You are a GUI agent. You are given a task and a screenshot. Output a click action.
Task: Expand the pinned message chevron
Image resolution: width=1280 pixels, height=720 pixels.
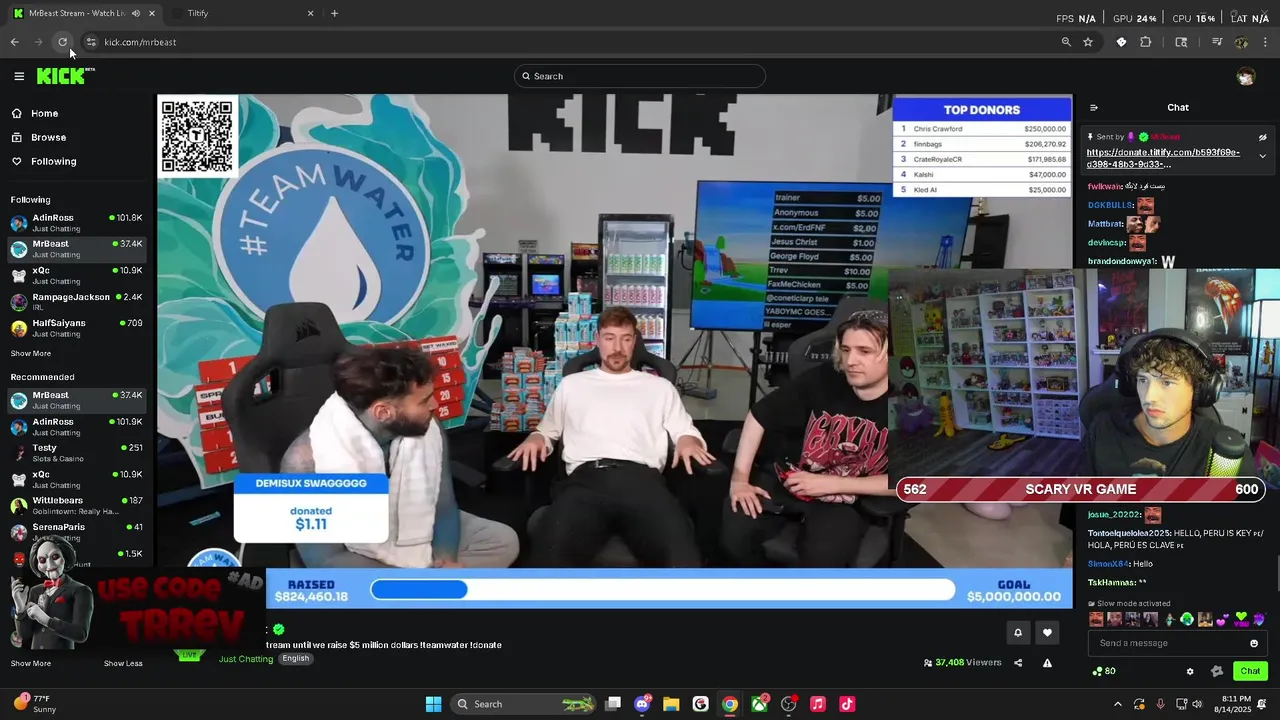tap(1262, 156)
